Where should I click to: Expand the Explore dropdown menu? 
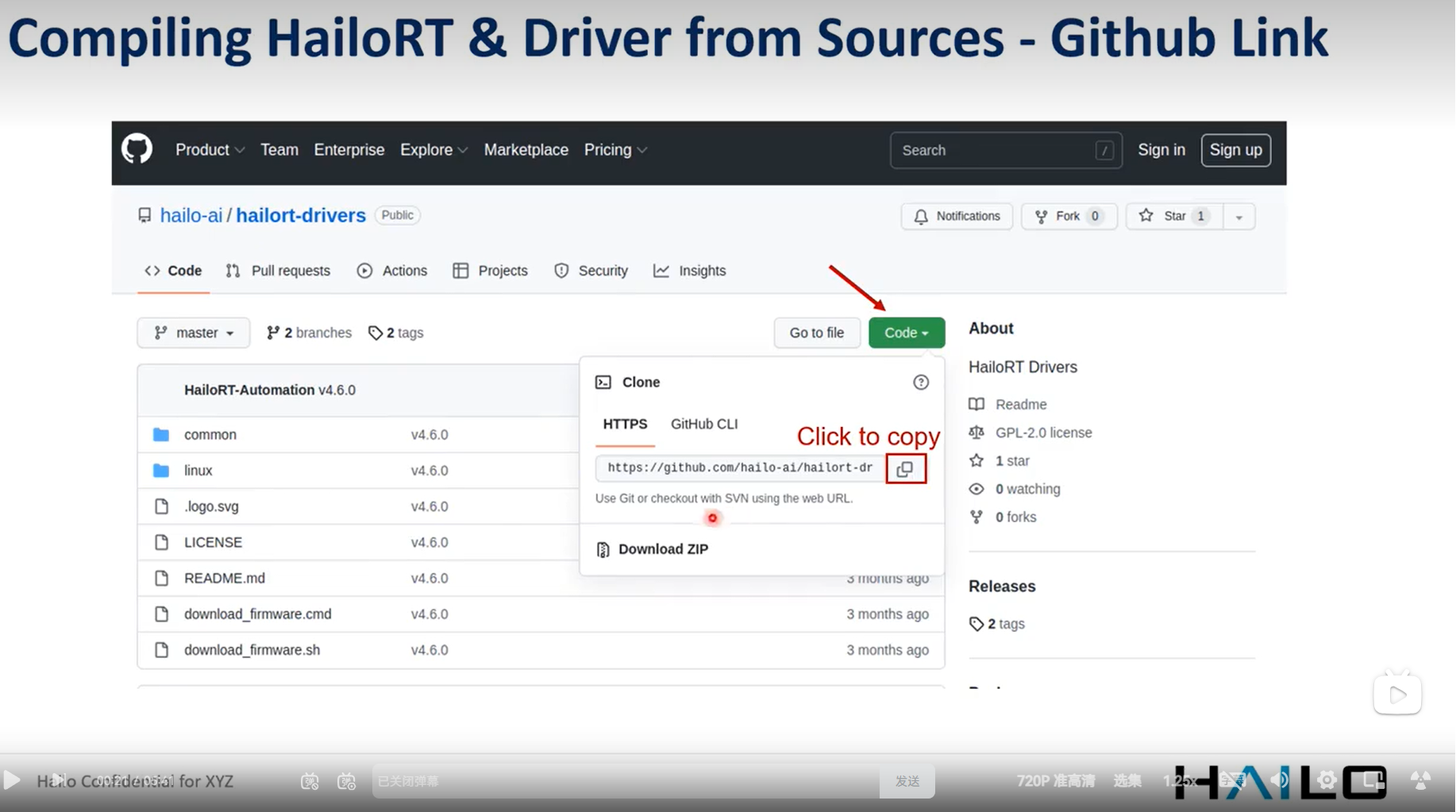coord(433,150)
